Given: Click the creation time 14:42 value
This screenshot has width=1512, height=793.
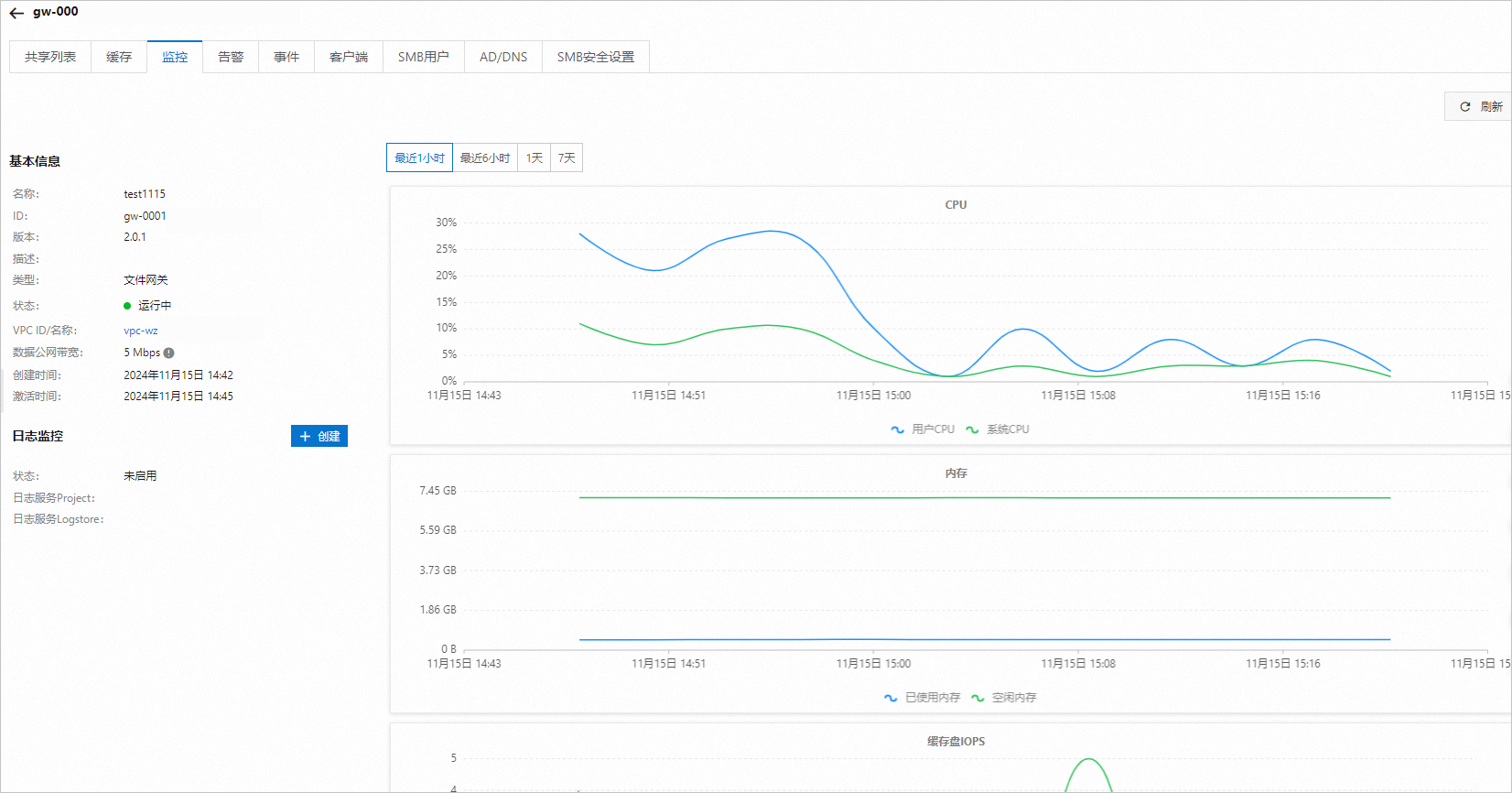Looking at the screenshot, I should click(x=178, y=375).
